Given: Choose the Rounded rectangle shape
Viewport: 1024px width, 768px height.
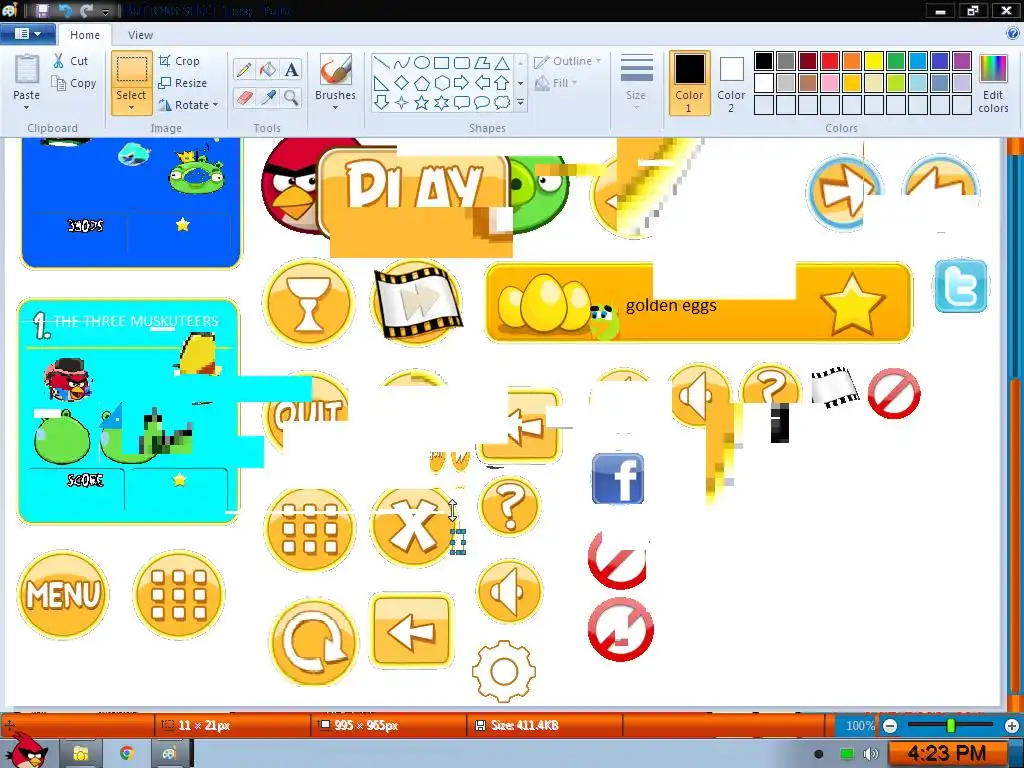Looking at the screenshot, I should tap(462, 63).
